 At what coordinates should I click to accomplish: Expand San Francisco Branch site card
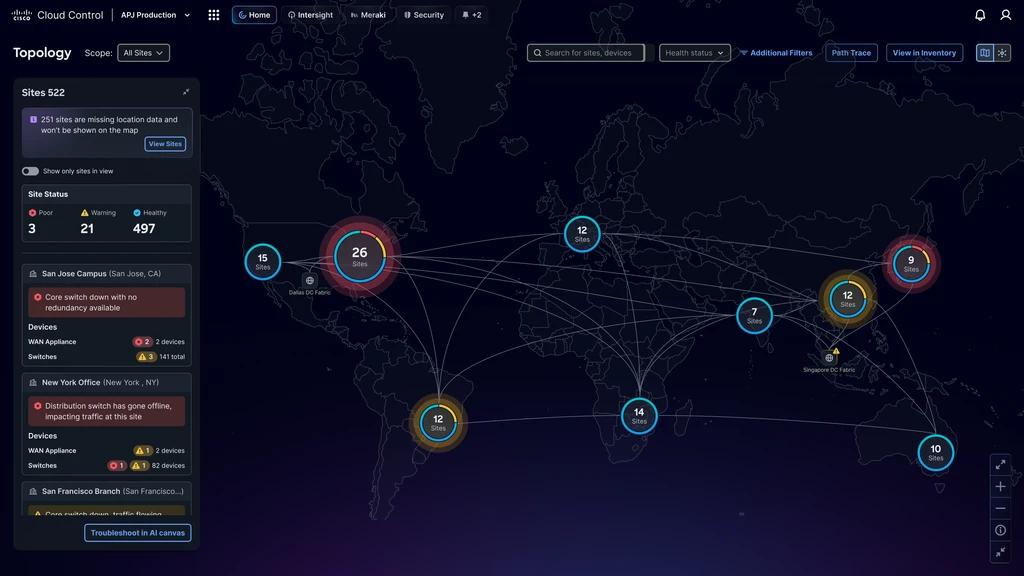coord(106,491)
